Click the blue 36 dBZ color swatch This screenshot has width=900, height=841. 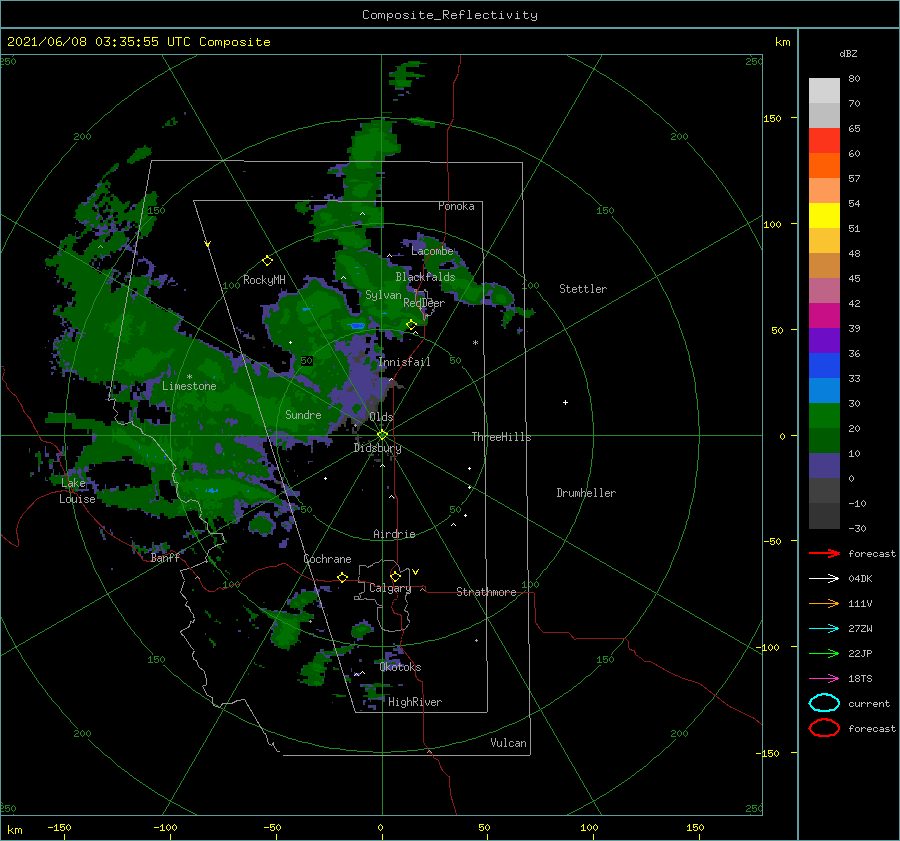tap(824, 365)
